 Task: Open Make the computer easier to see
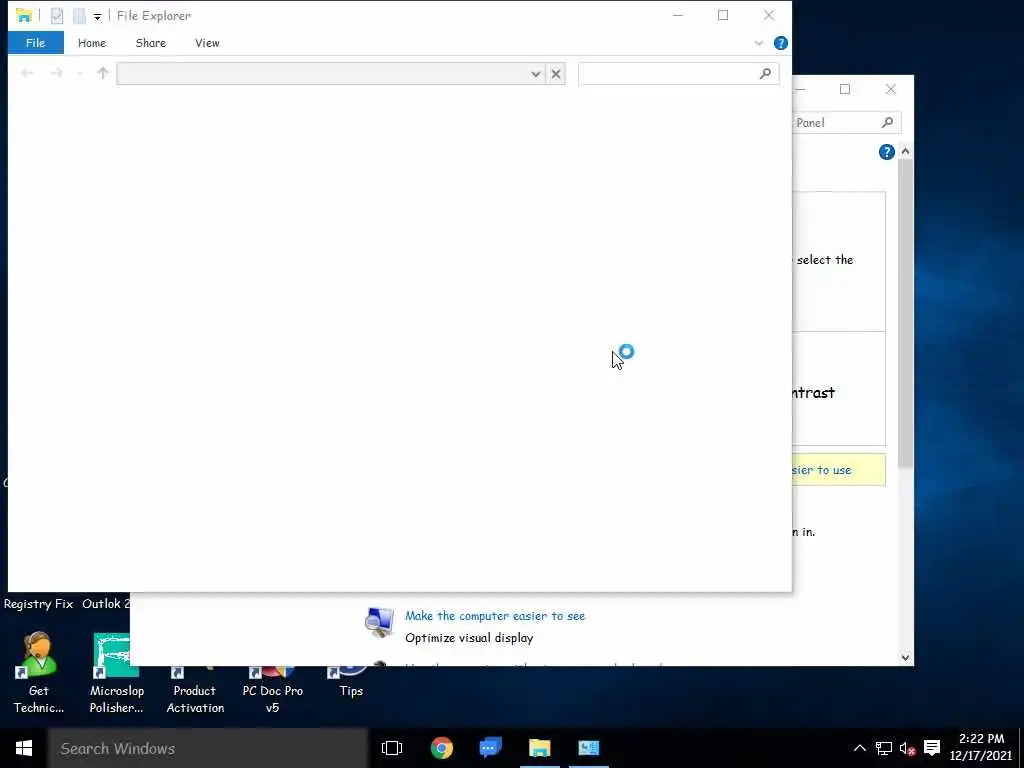(x=495, y=616)
